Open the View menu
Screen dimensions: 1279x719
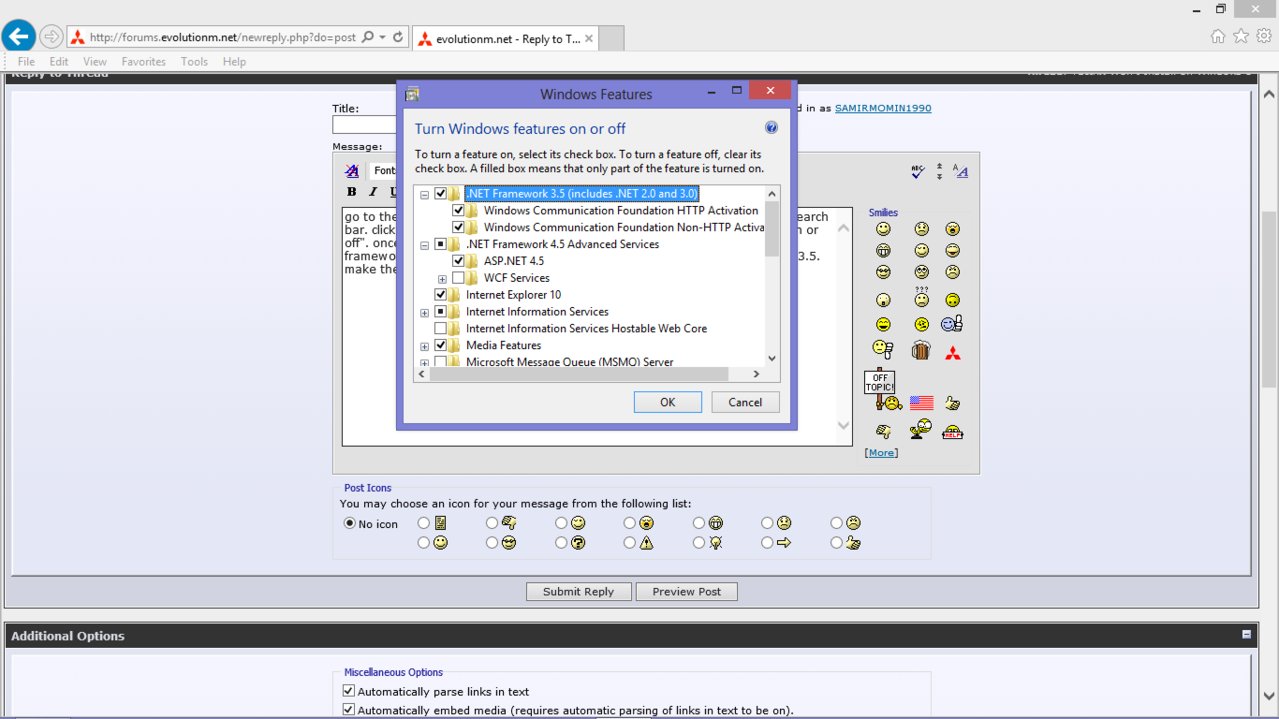pyautogui.click(x=95, y=62)
